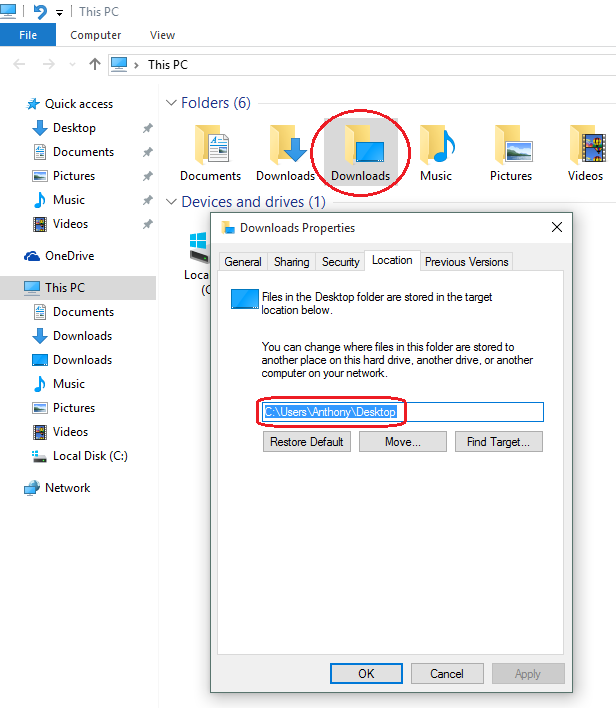Click the Apply button
Viewport: 616px width, 708px height.
pyautogui.click(x=528, y=674)
